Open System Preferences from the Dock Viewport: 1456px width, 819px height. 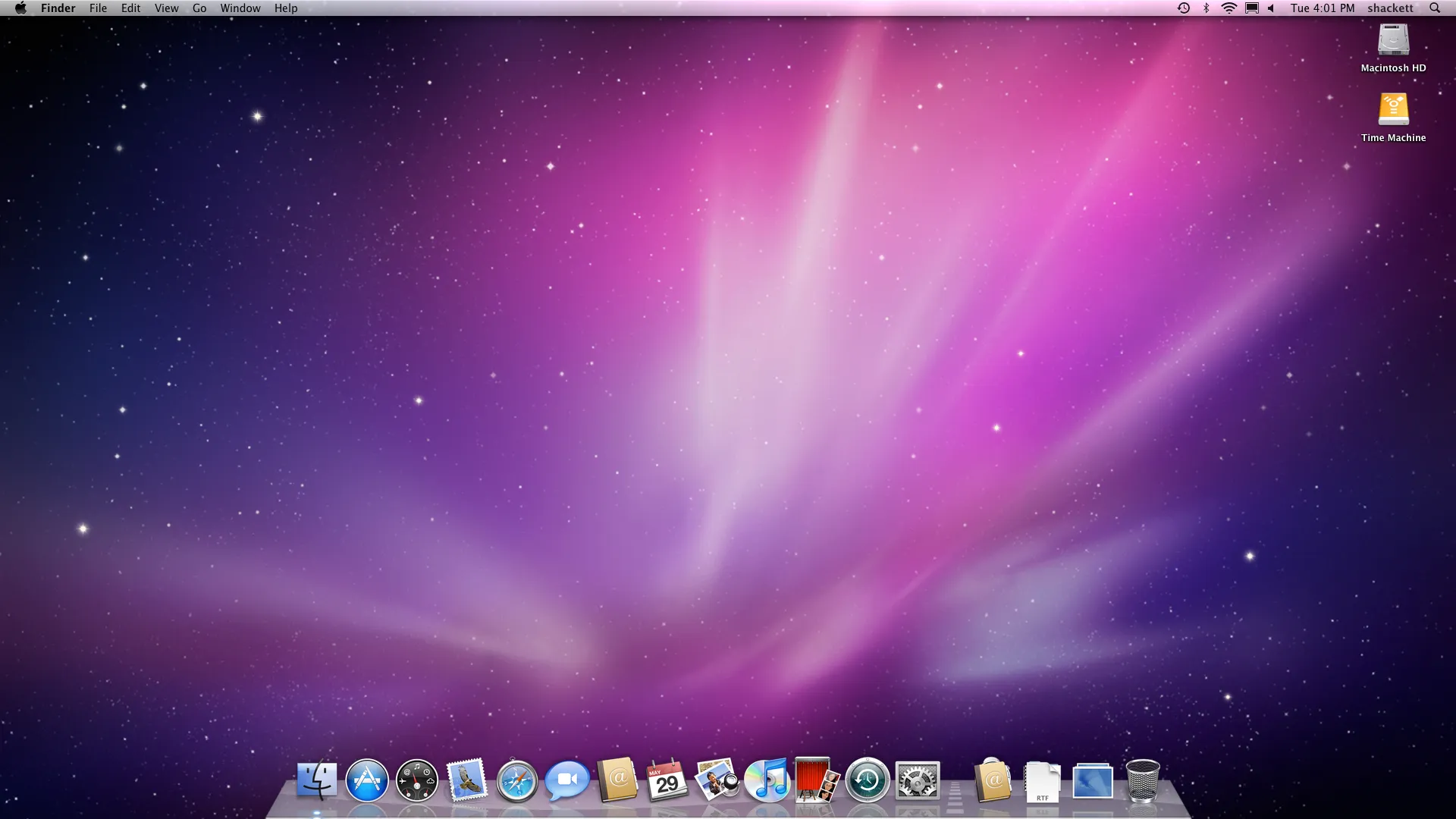click(x=917, y=780)
